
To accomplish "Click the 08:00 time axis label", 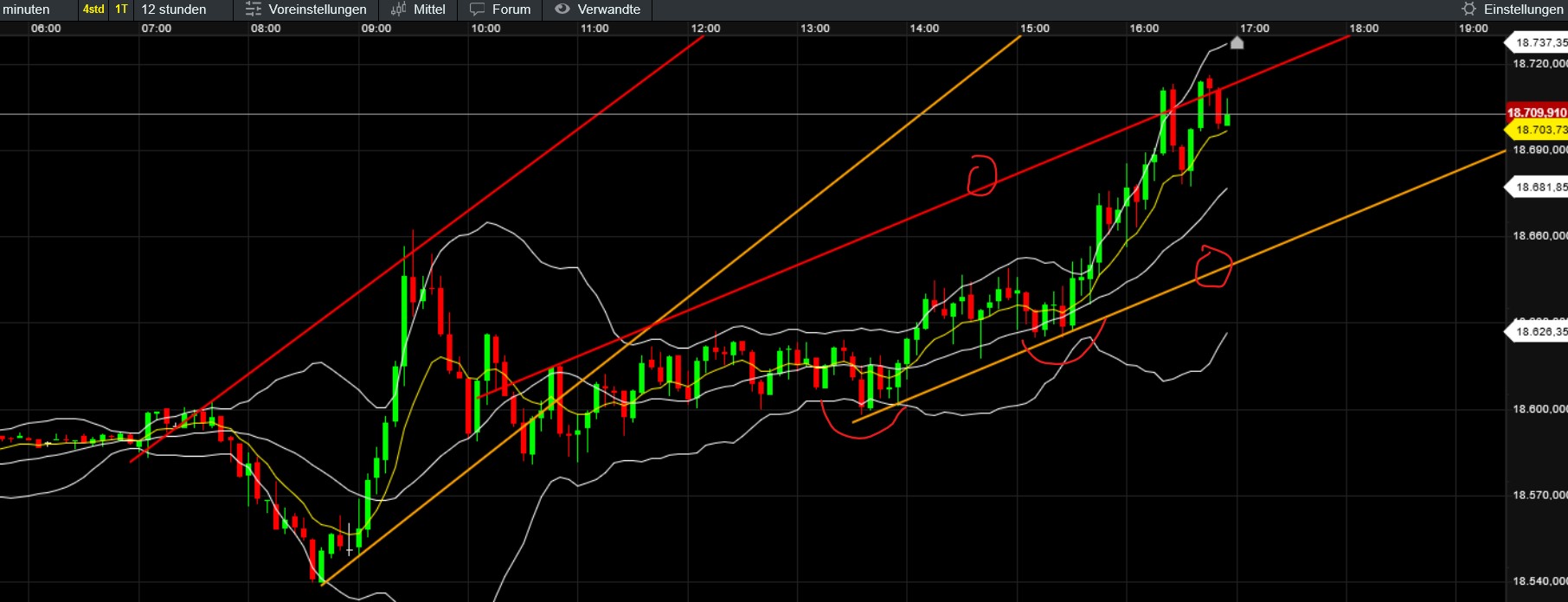I will click(266, 29).
